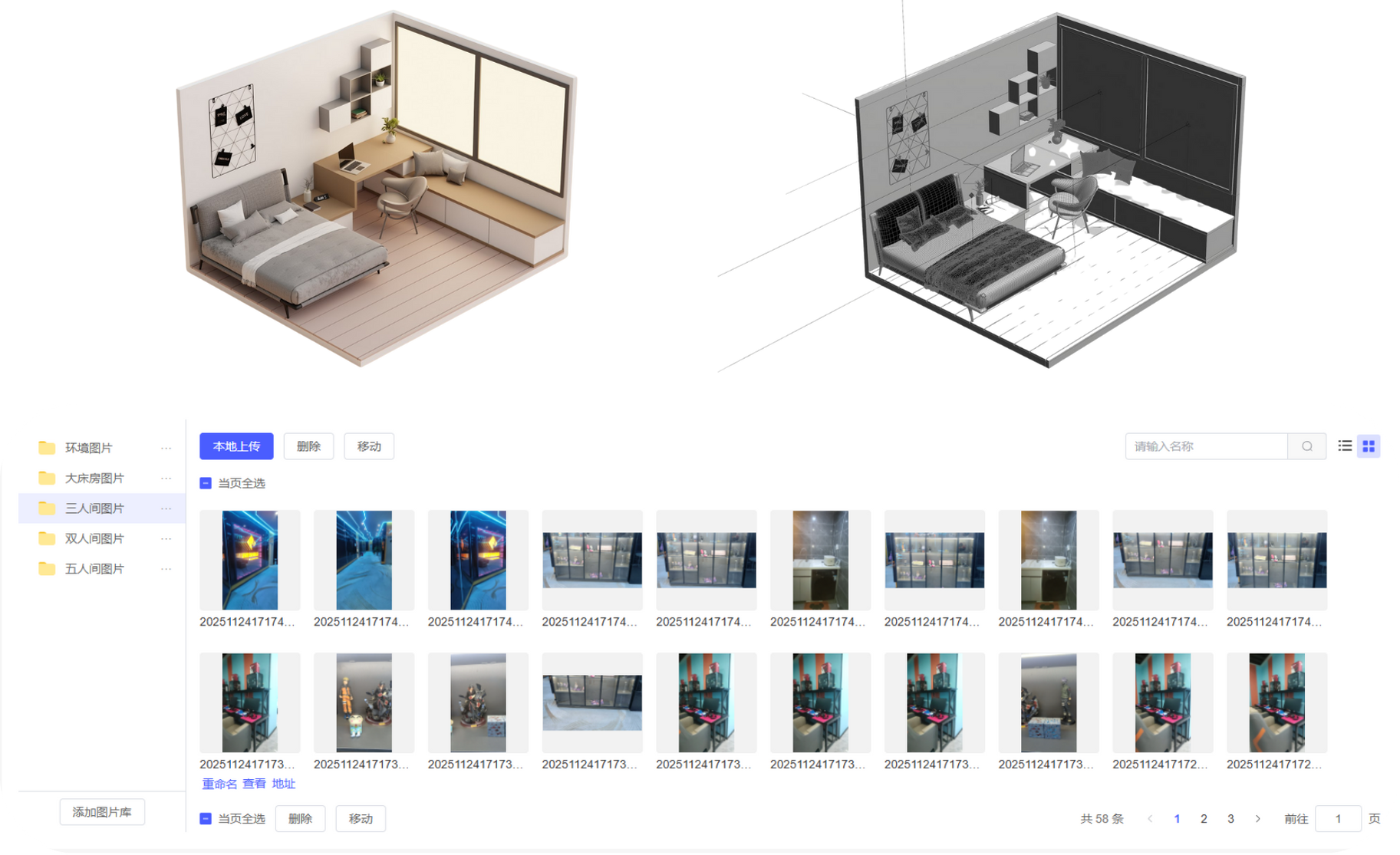Screen dimensions: 1400x855
Task: Click the 地址 link
Action: pyautogui.click(x=283, y=784)
